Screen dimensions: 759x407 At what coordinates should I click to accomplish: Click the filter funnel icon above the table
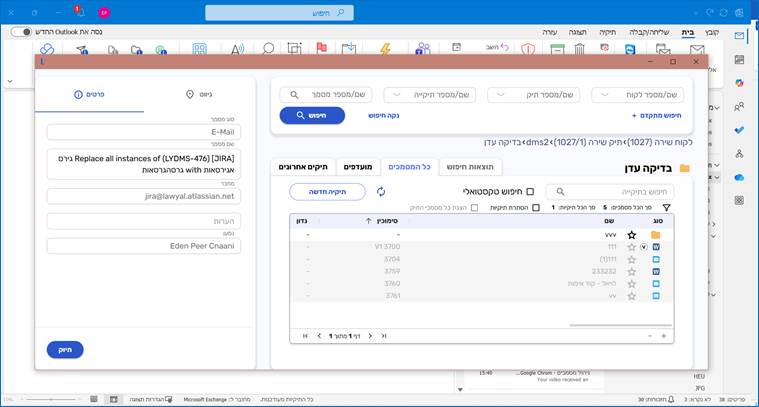pos(667,208)
